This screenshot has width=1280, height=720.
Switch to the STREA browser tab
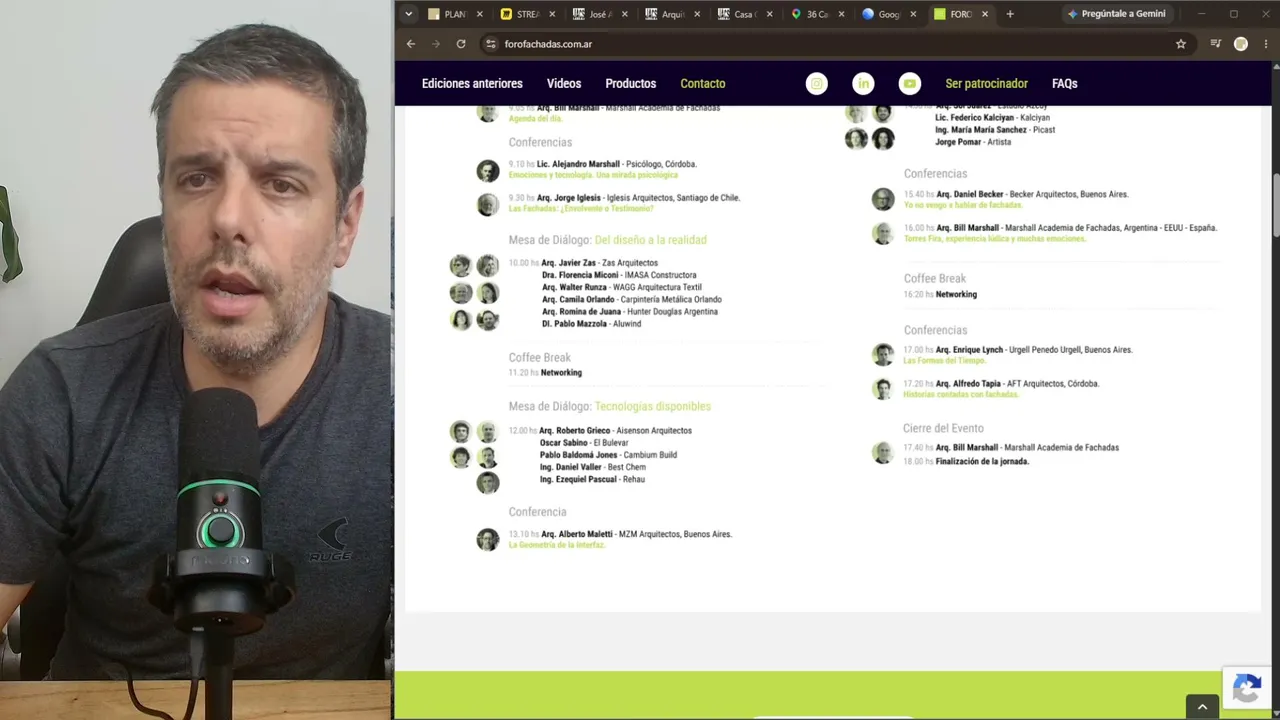pyautogui.click(x=527, y=14)
